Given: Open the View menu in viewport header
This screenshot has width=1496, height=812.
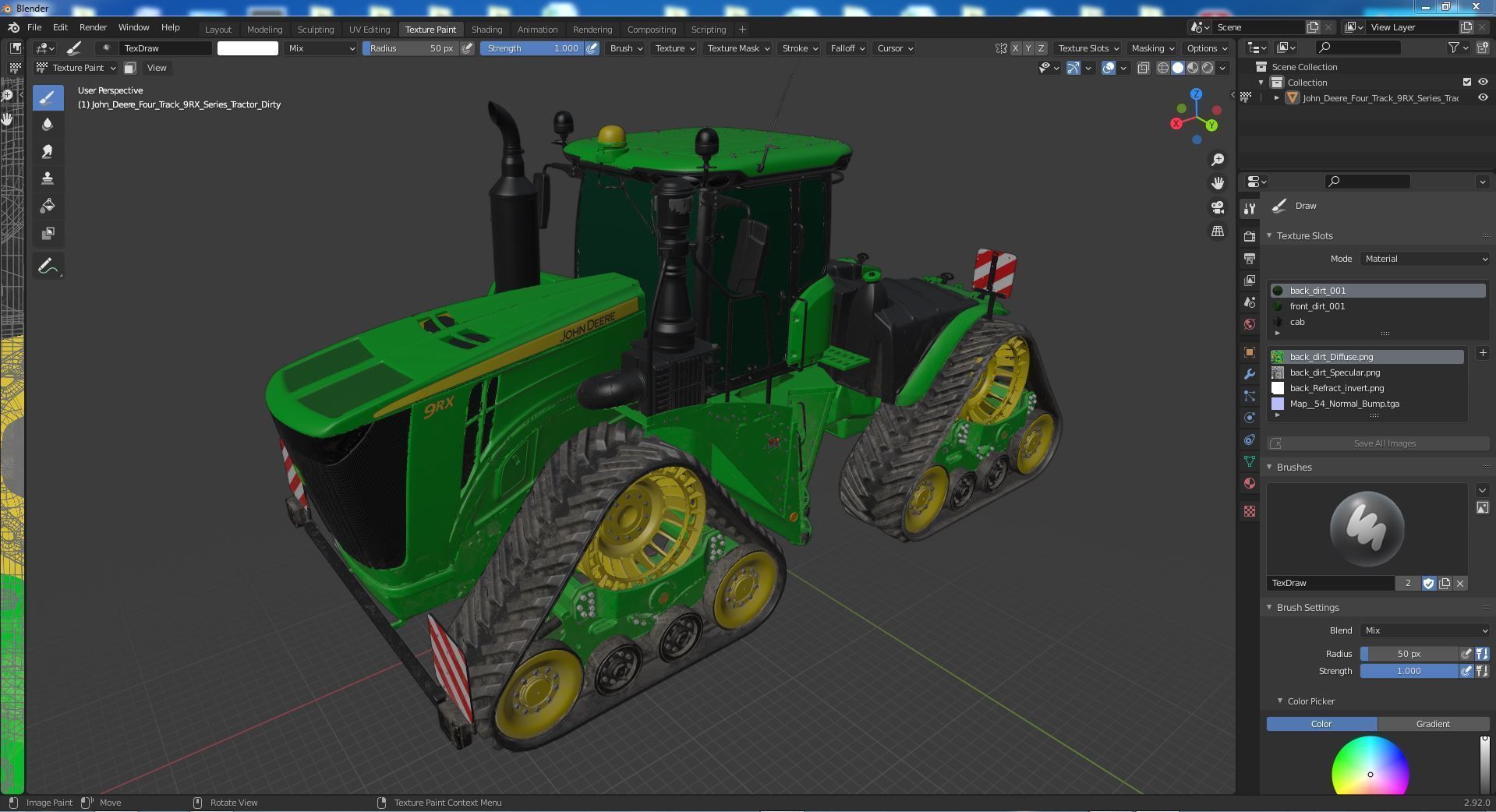Looking at the screenshot, I should tap(157, 68).
